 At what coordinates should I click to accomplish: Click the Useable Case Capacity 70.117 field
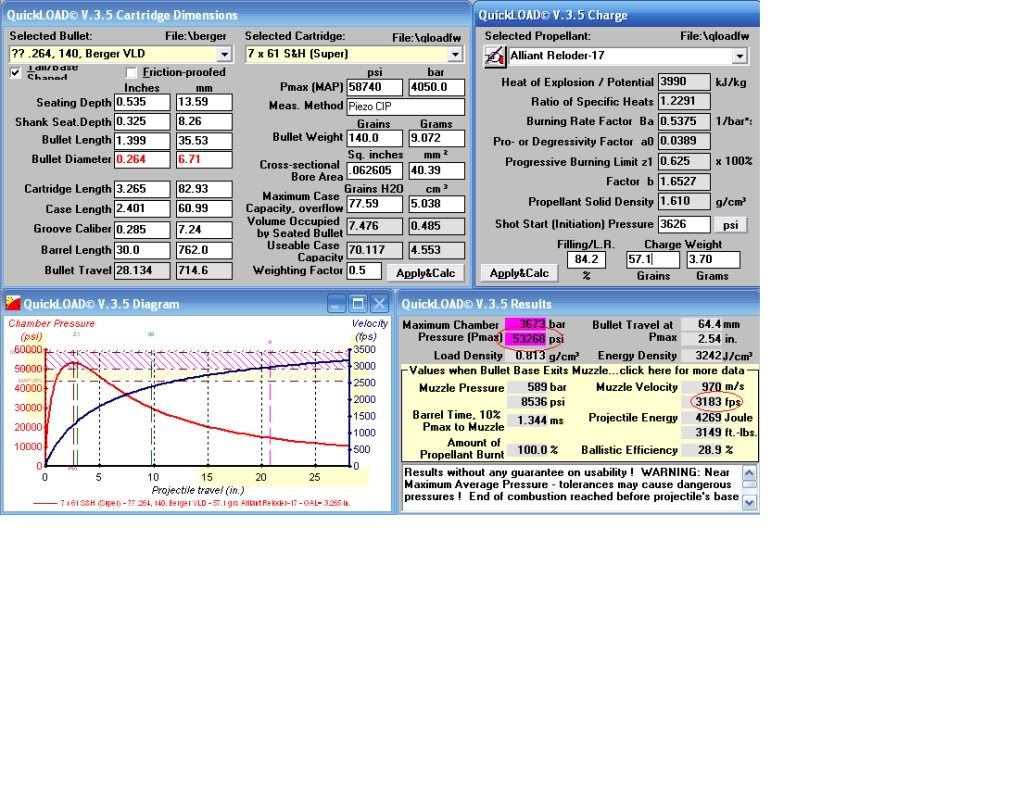coord(375,250)
